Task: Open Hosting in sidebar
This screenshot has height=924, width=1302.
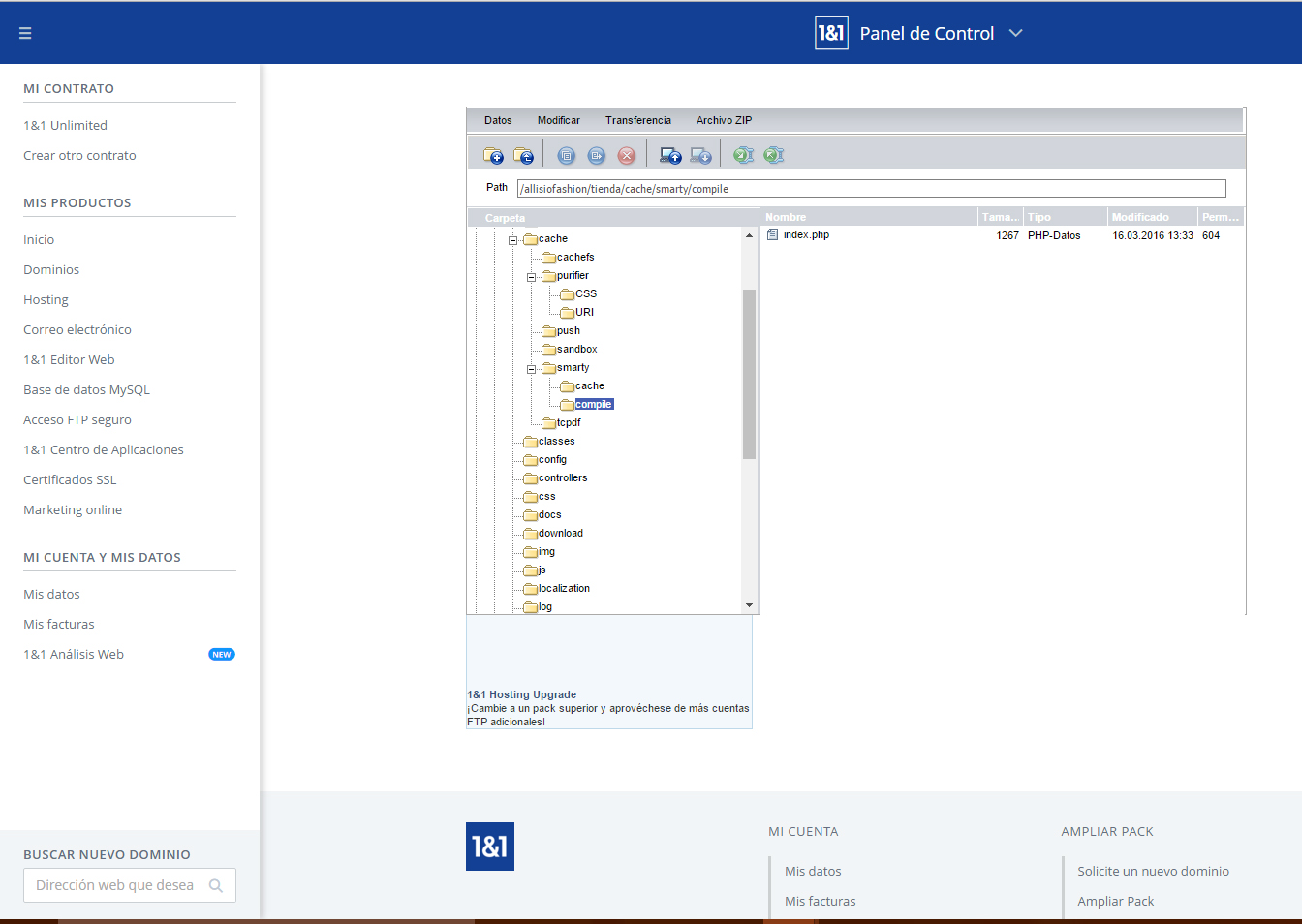Action: pyautogui.click(x=46, y=299)
